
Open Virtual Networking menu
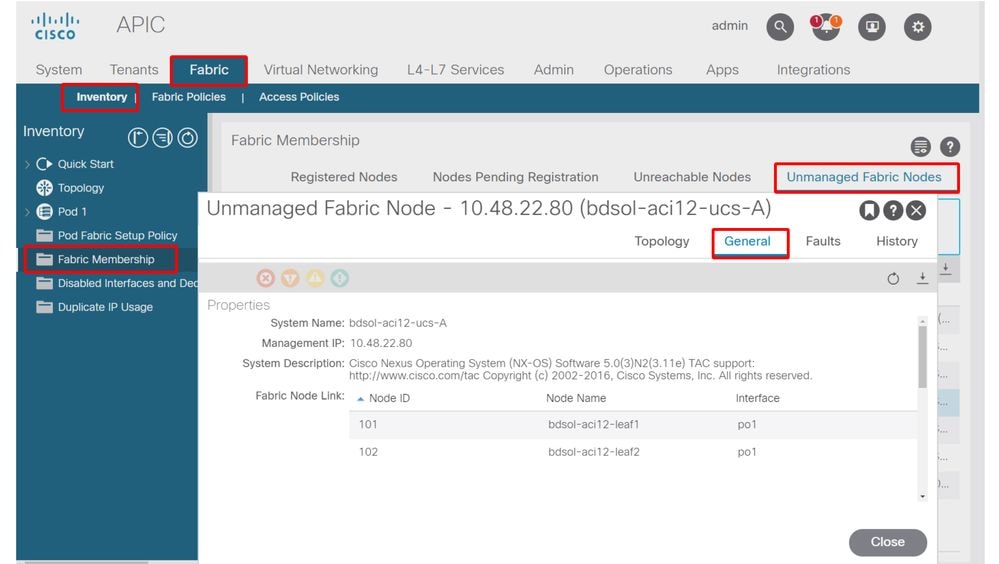coord(320,69)
